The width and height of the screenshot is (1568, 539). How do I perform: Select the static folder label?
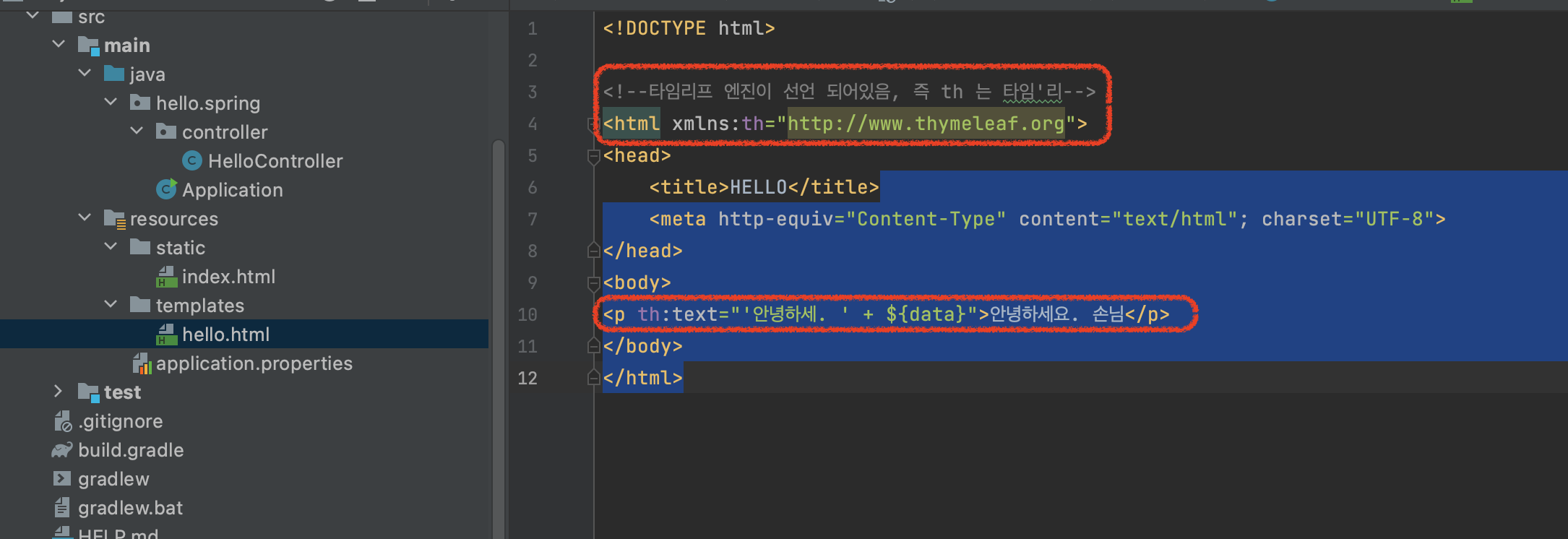(181, 247)
